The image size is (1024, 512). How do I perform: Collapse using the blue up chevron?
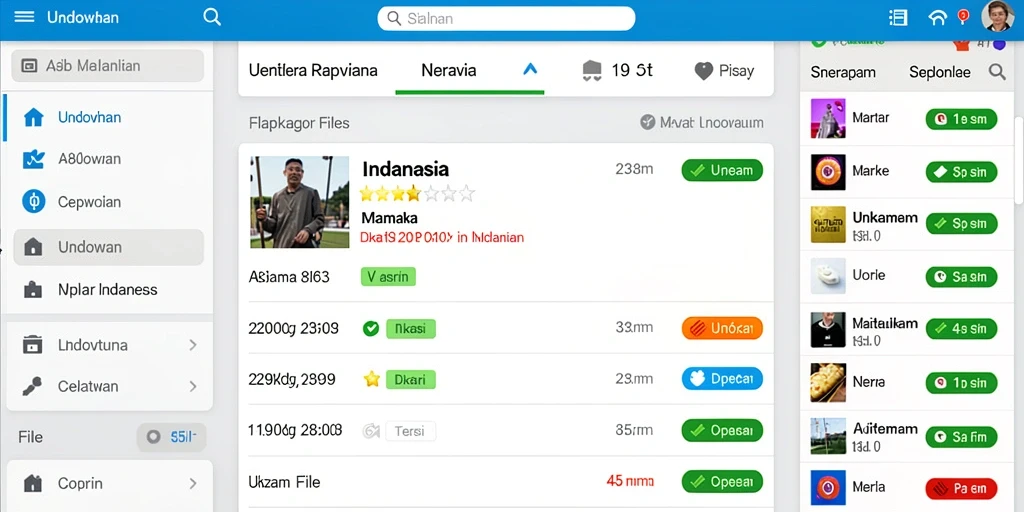[x=530, y=69]
